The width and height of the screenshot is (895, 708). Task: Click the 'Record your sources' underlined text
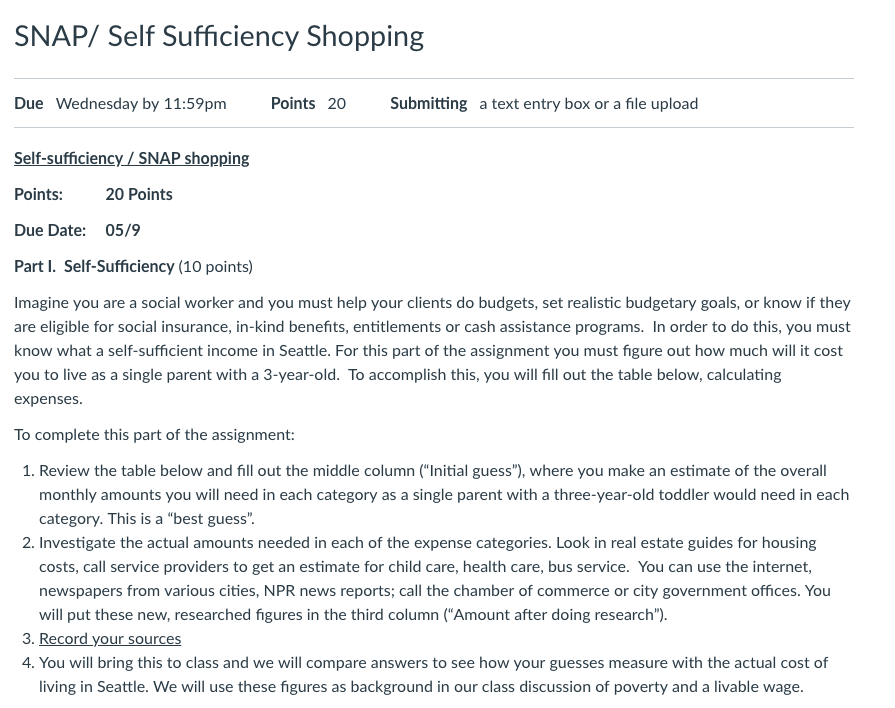pyautogui.click(x=110, y=638)
